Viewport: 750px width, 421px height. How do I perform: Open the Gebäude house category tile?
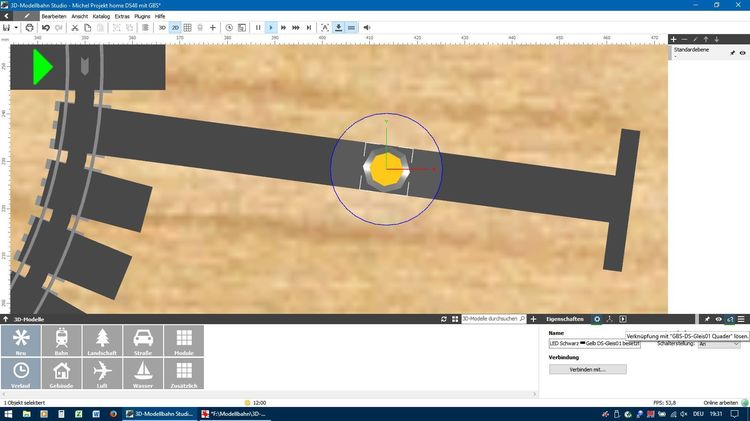coord(61,374)
